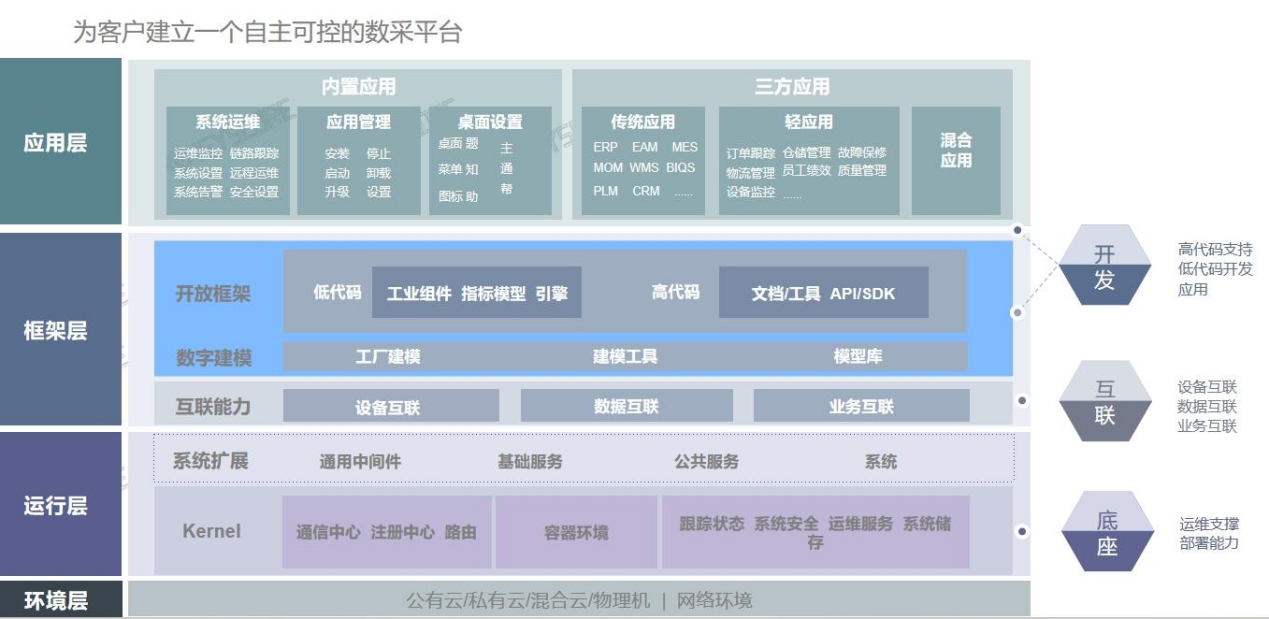This screenshot has width=1269, height=619.
Task: Click 工厂建模 in the 数字建模 row
Action: [x=388, y=357]
